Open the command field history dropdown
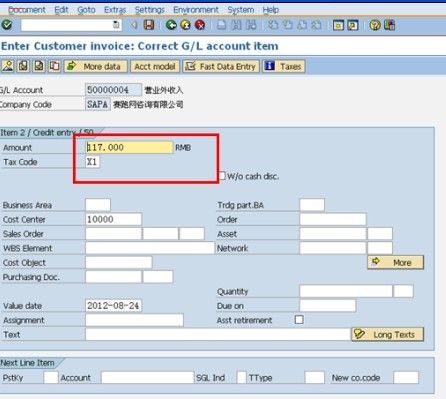 (x=116, y=25)
